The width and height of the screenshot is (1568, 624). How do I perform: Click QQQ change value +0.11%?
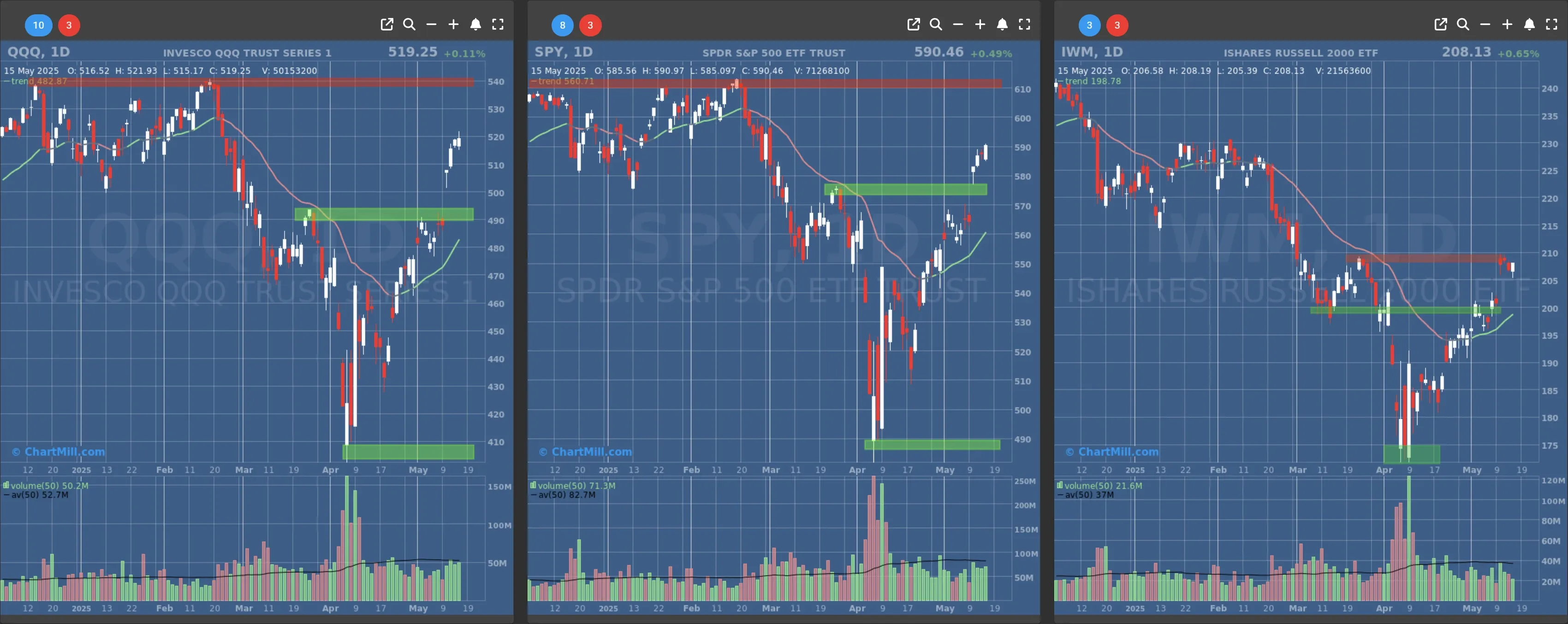464,53
